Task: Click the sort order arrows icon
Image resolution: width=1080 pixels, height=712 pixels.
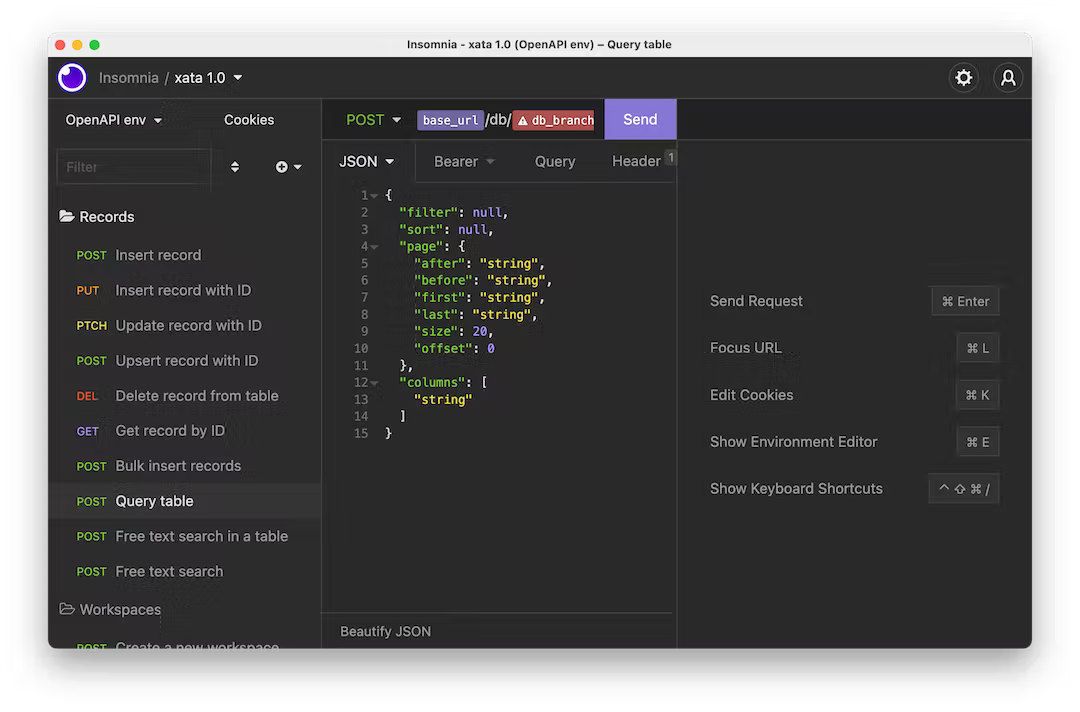Action: coord(235,167)
